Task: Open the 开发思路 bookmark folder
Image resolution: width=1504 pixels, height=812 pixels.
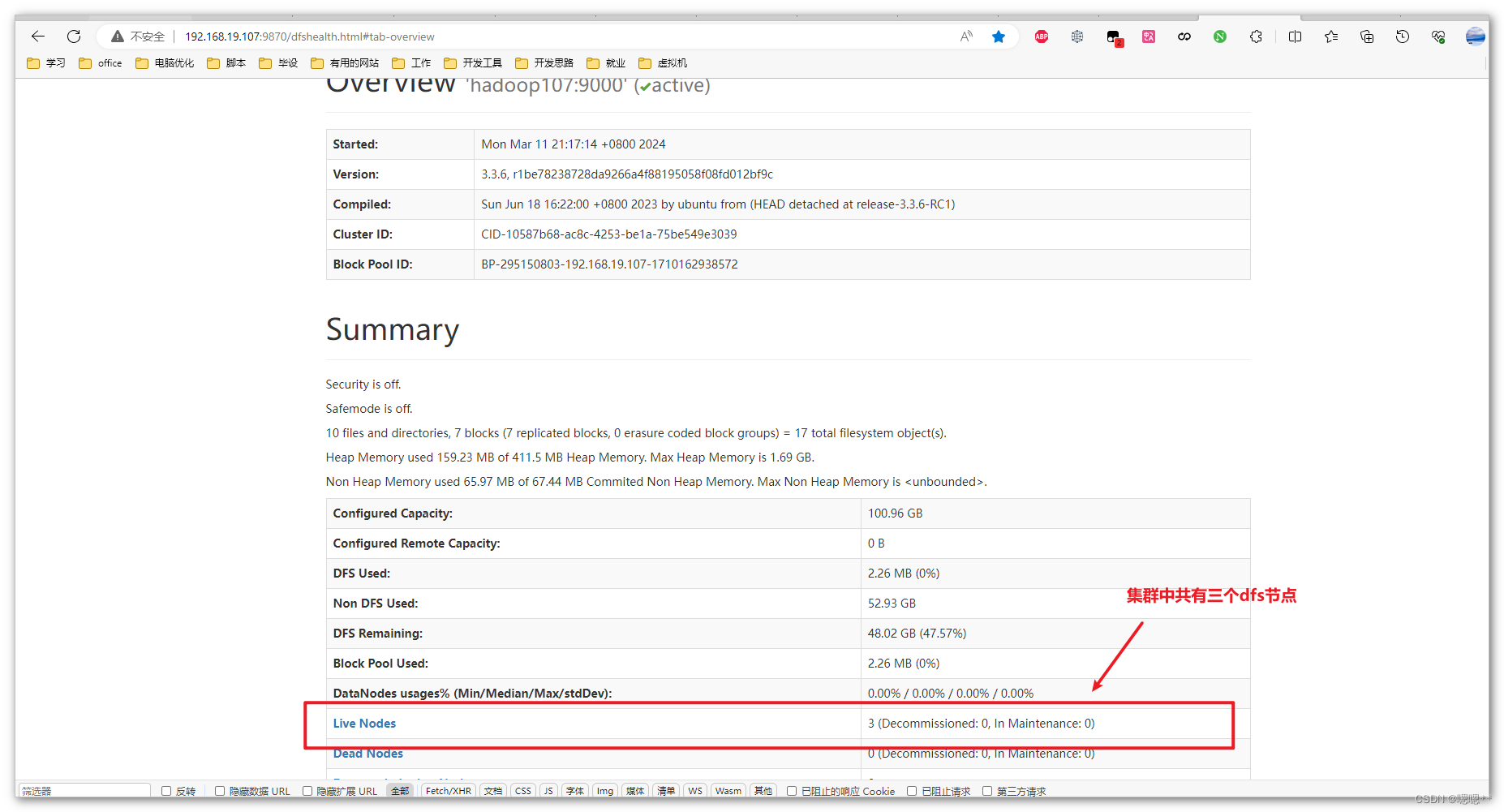Action: tap(544, 63)
